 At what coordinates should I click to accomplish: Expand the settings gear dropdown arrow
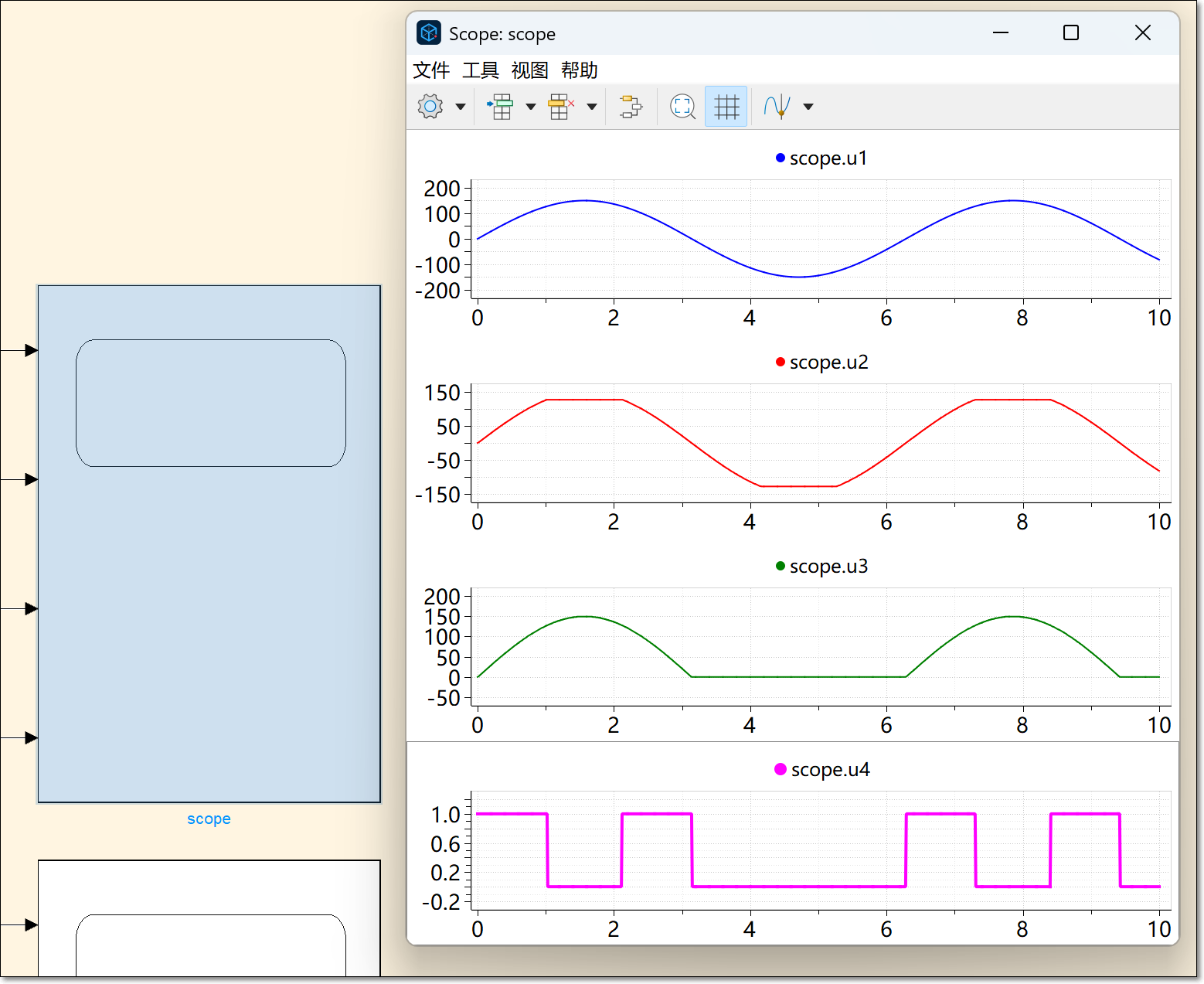(461, 107)
